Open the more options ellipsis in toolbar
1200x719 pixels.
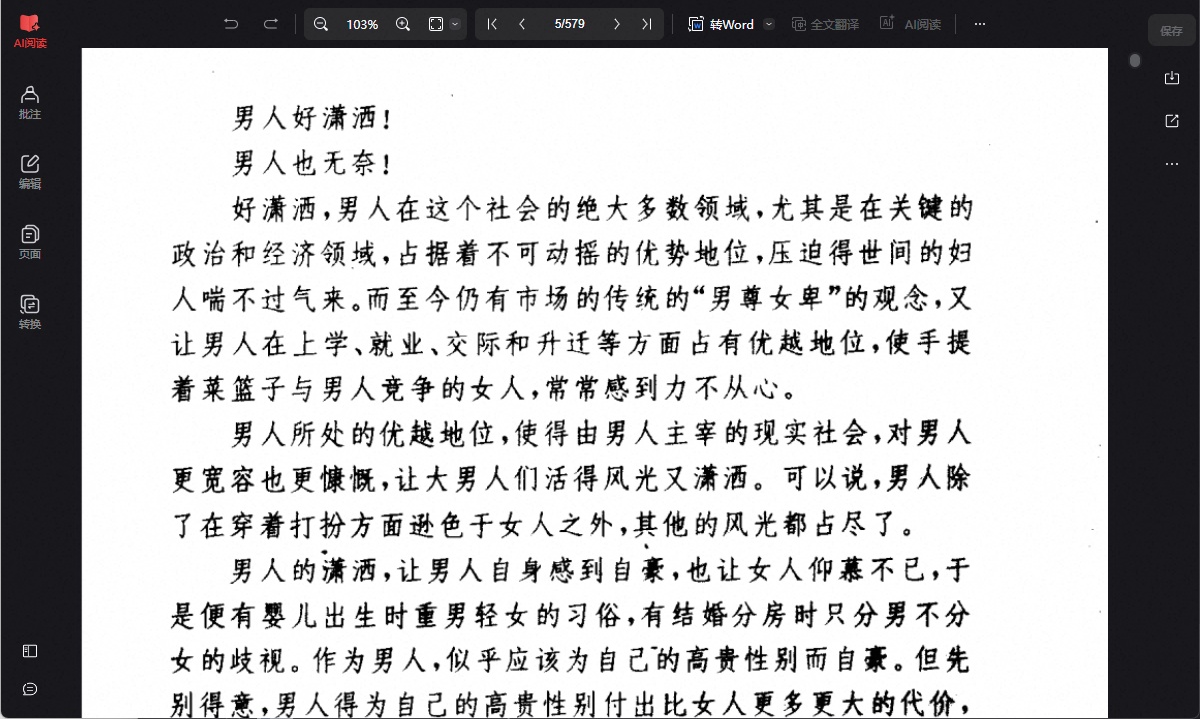coord(980,24)
